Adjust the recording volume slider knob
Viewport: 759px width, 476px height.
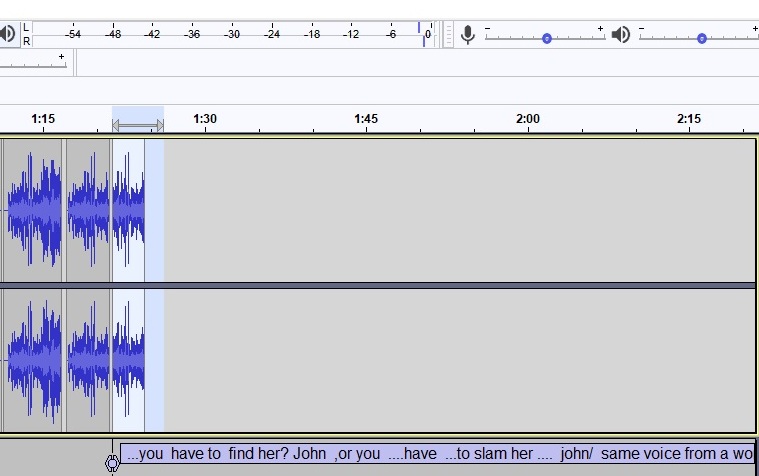pos(547,38)
